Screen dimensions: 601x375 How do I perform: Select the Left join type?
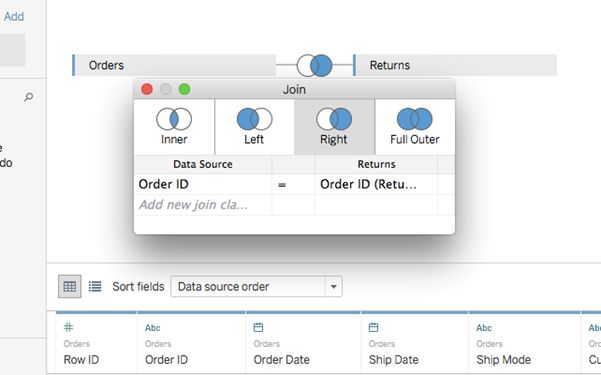click(x=255, y=127)
